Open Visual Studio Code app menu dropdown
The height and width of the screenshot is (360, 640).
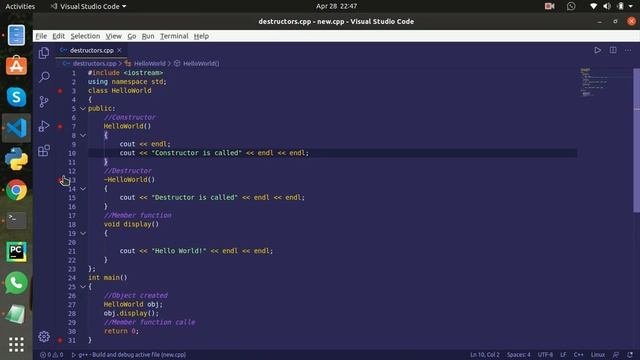pyautogui.click(x=88, y=6)
